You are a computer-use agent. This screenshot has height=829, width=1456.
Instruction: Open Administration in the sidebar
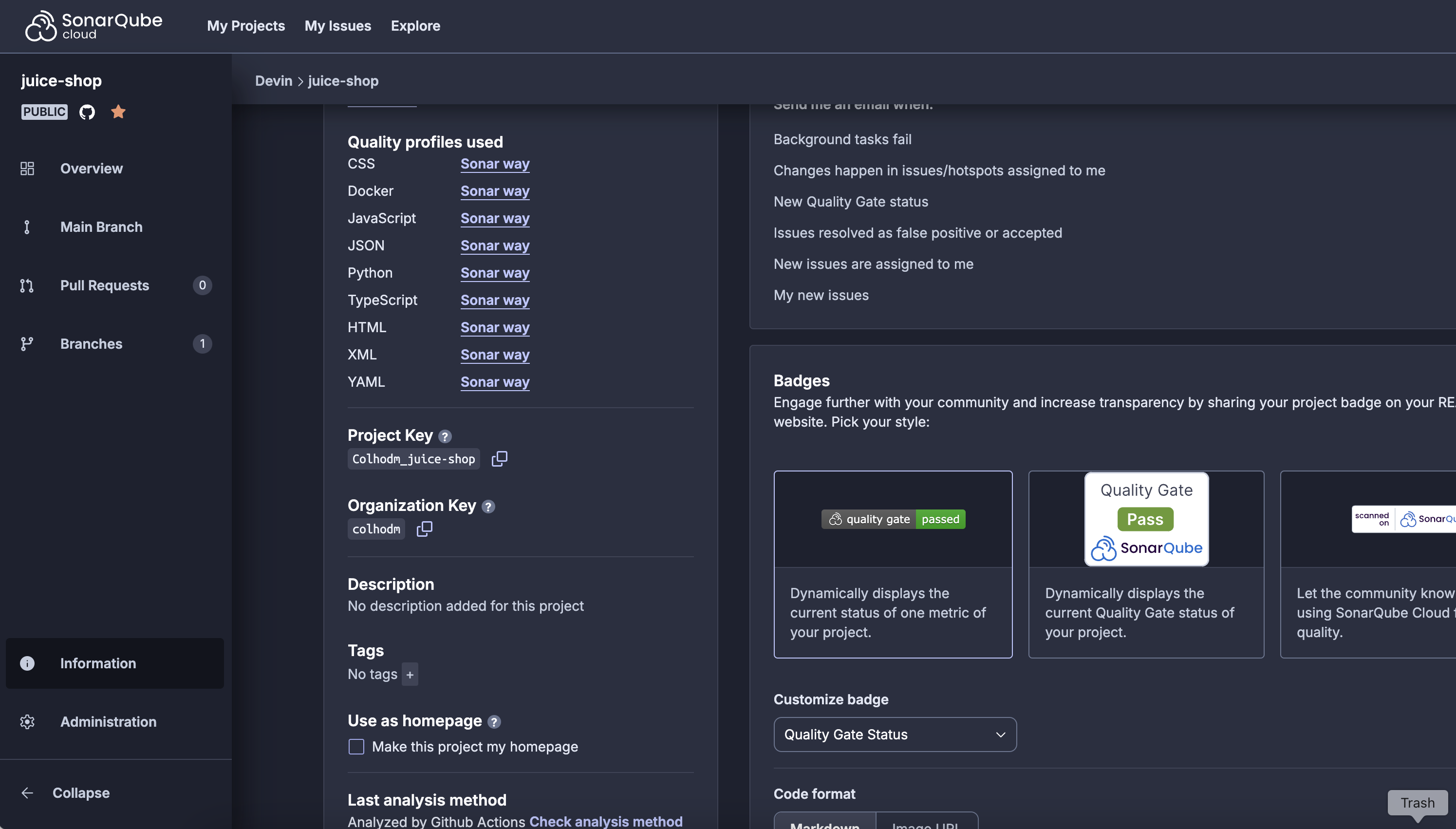(x=108, y=721)
